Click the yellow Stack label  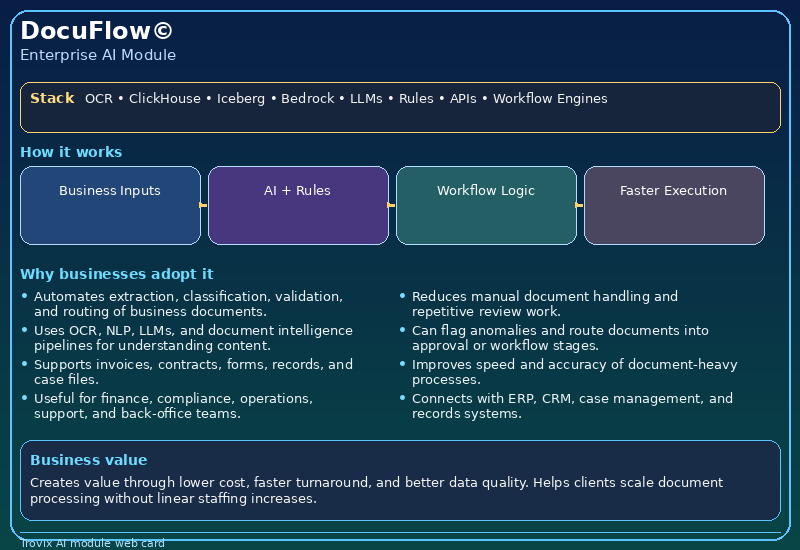52,98
